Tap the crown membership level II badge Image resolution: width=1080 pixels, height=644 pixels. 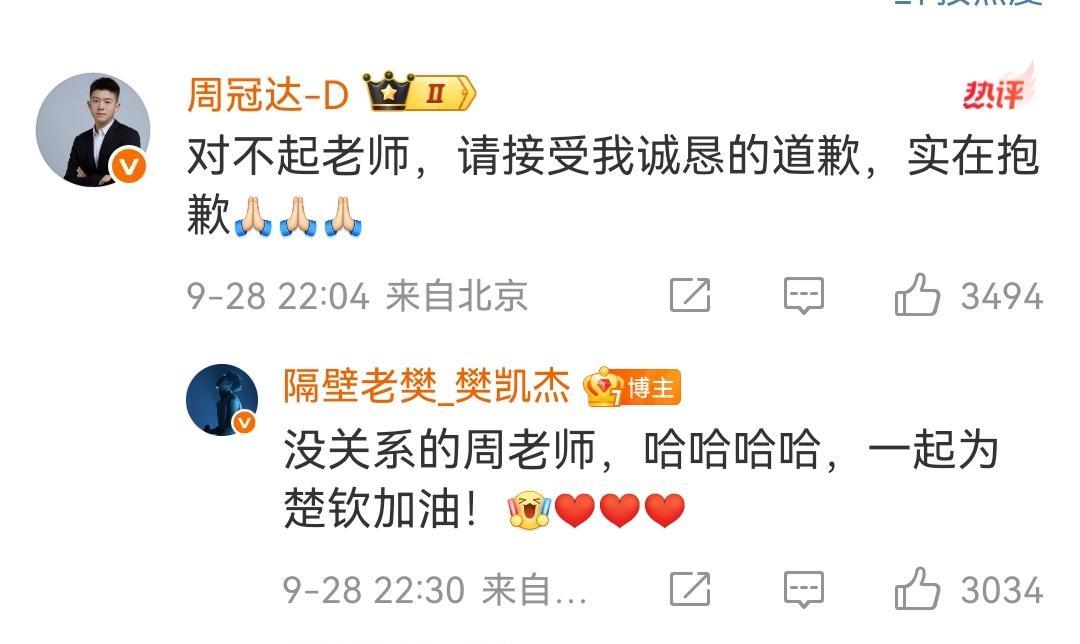point(419,91)
